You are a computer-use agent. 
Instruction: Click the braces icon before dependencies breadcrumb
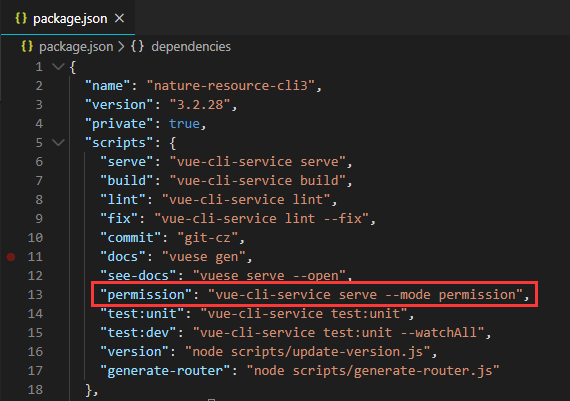click(x=137, y=47)
